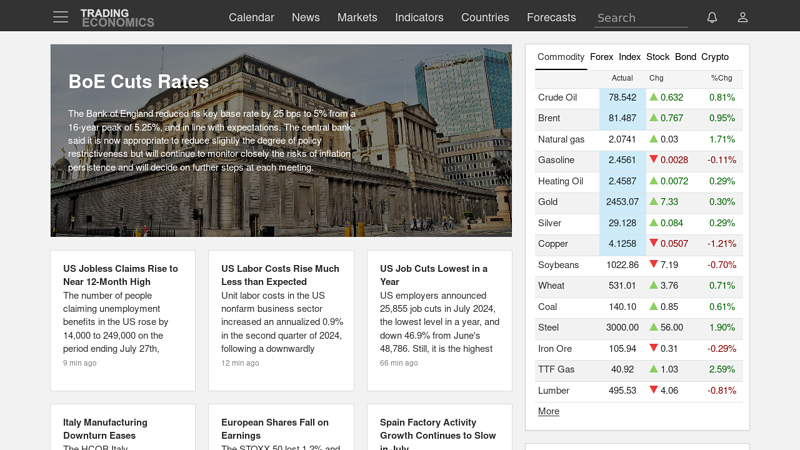The width and height of the screenshot is (800, 450).
Task: Click the Lumber price 495.53
Action: tap(622, 390)
